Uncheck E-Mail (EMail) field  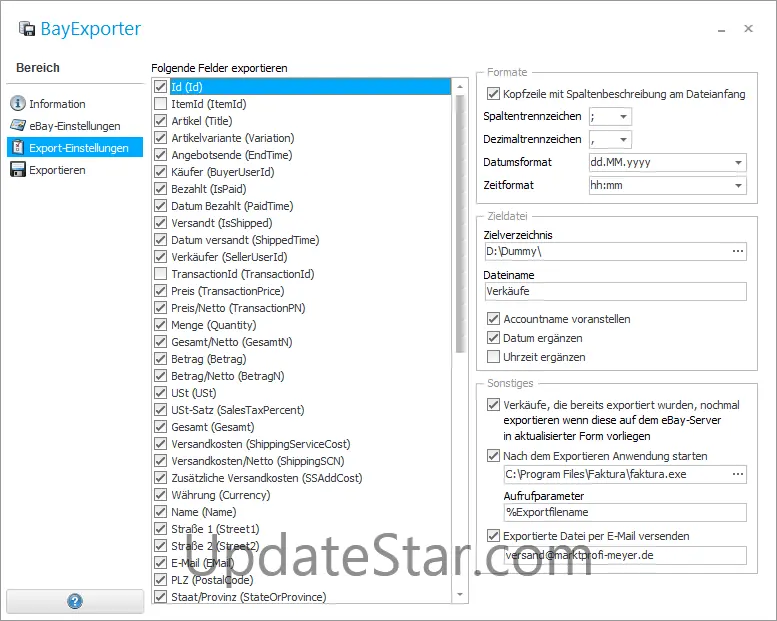coord(160,563)
